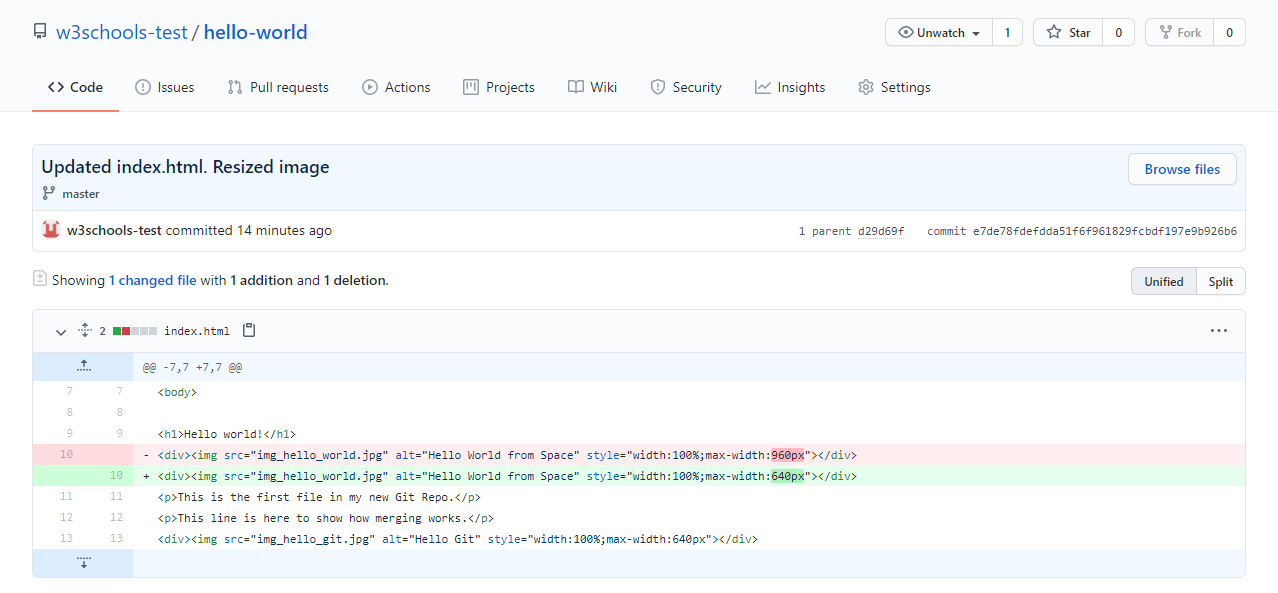Open Settings with the gear icon
The image size is (1278, 593).
coord(865,87)
